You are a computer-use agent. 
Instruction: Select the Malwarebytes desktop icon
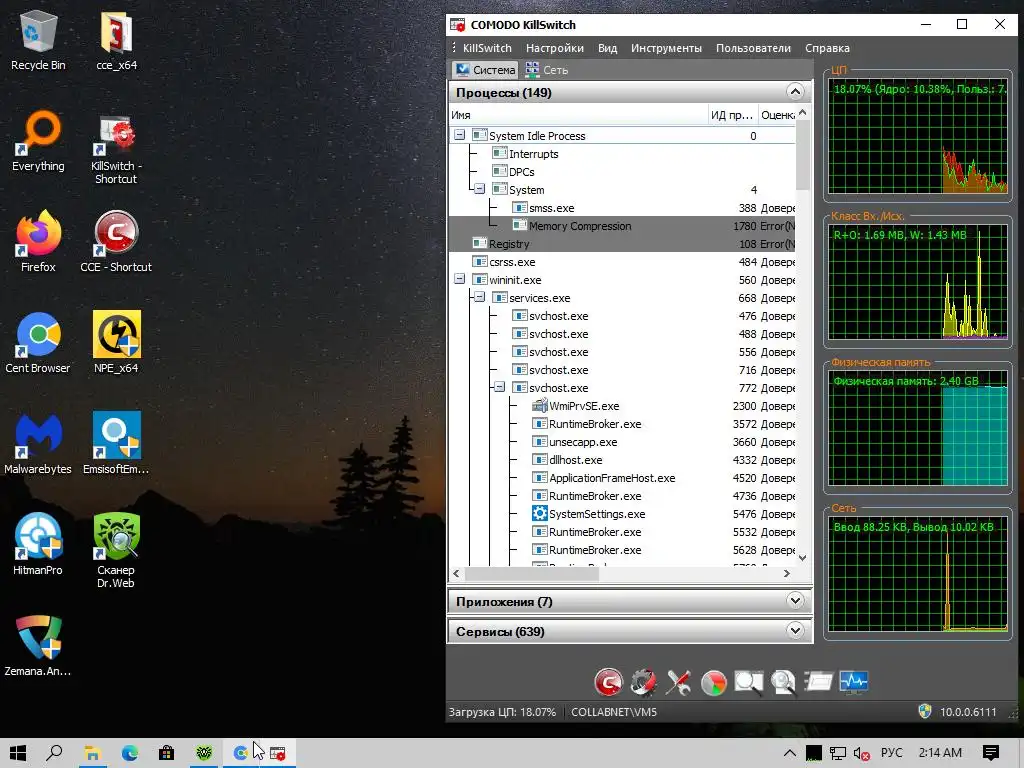tap(38, 444)
